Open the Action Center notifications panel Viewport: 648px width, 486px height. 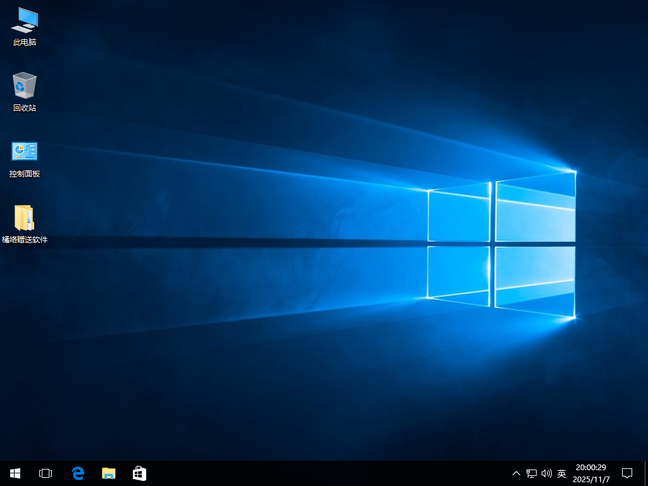coord(627,473)
